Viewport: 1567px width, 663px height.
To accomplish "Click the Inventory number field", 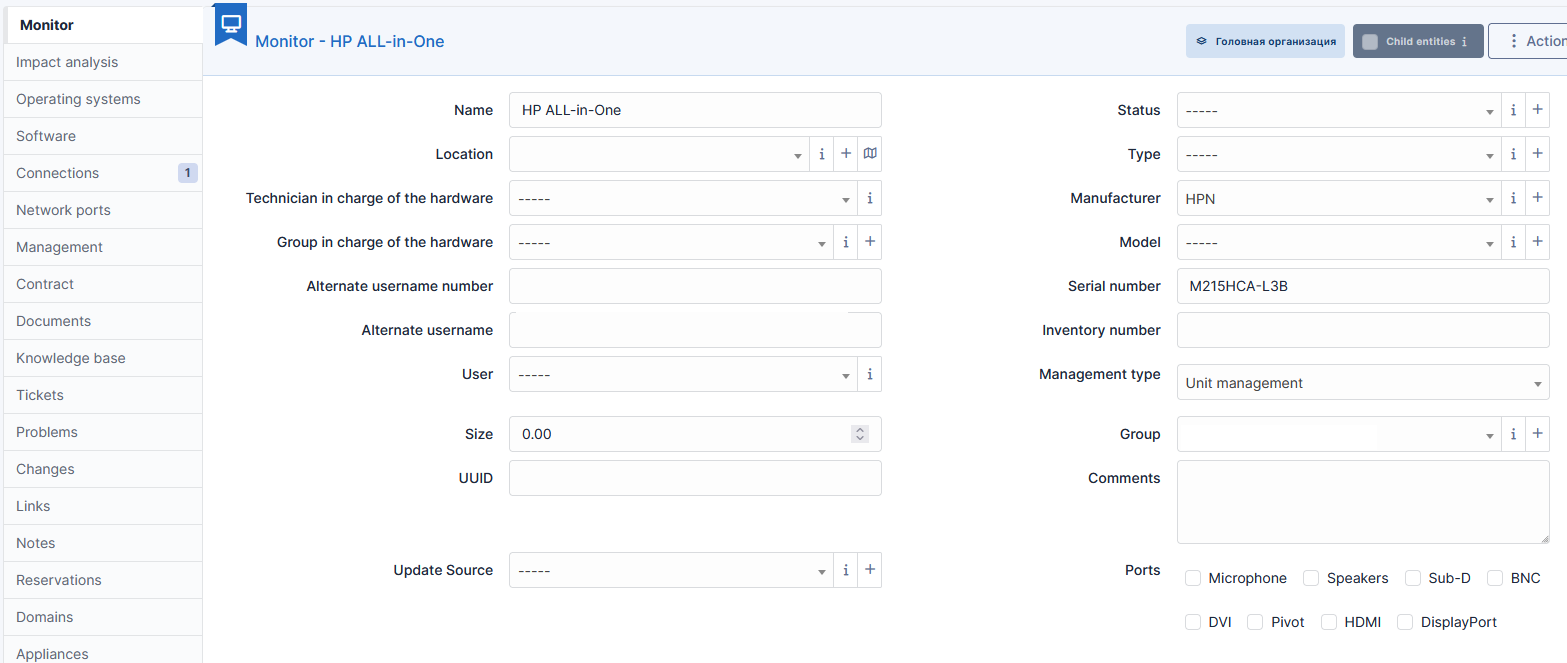I will (x=1363, y=330).
